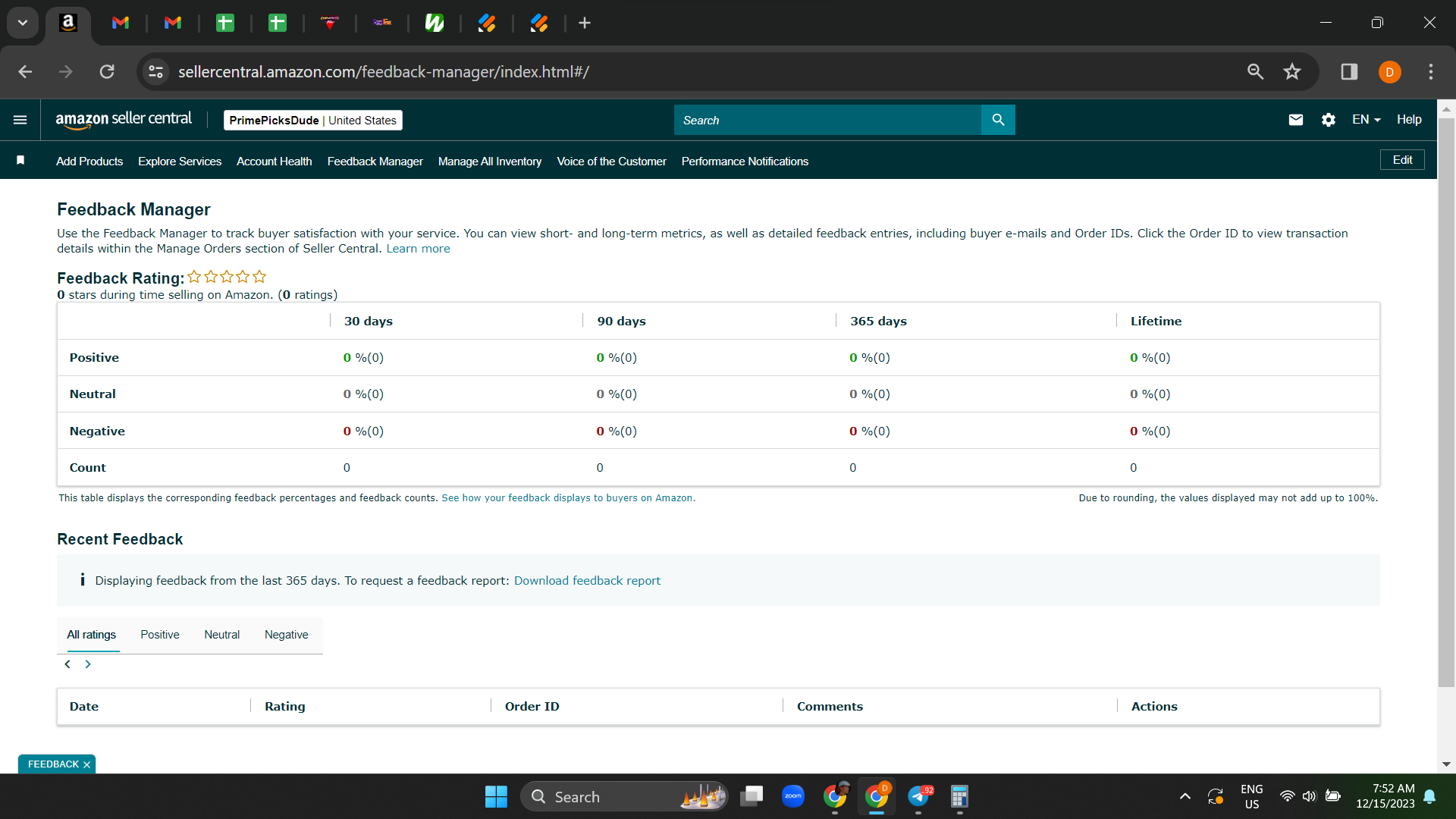This screenshot has height=819, width=1456.
Task: Open the Seller Central hamburger menu
Action: click(20, 120)
